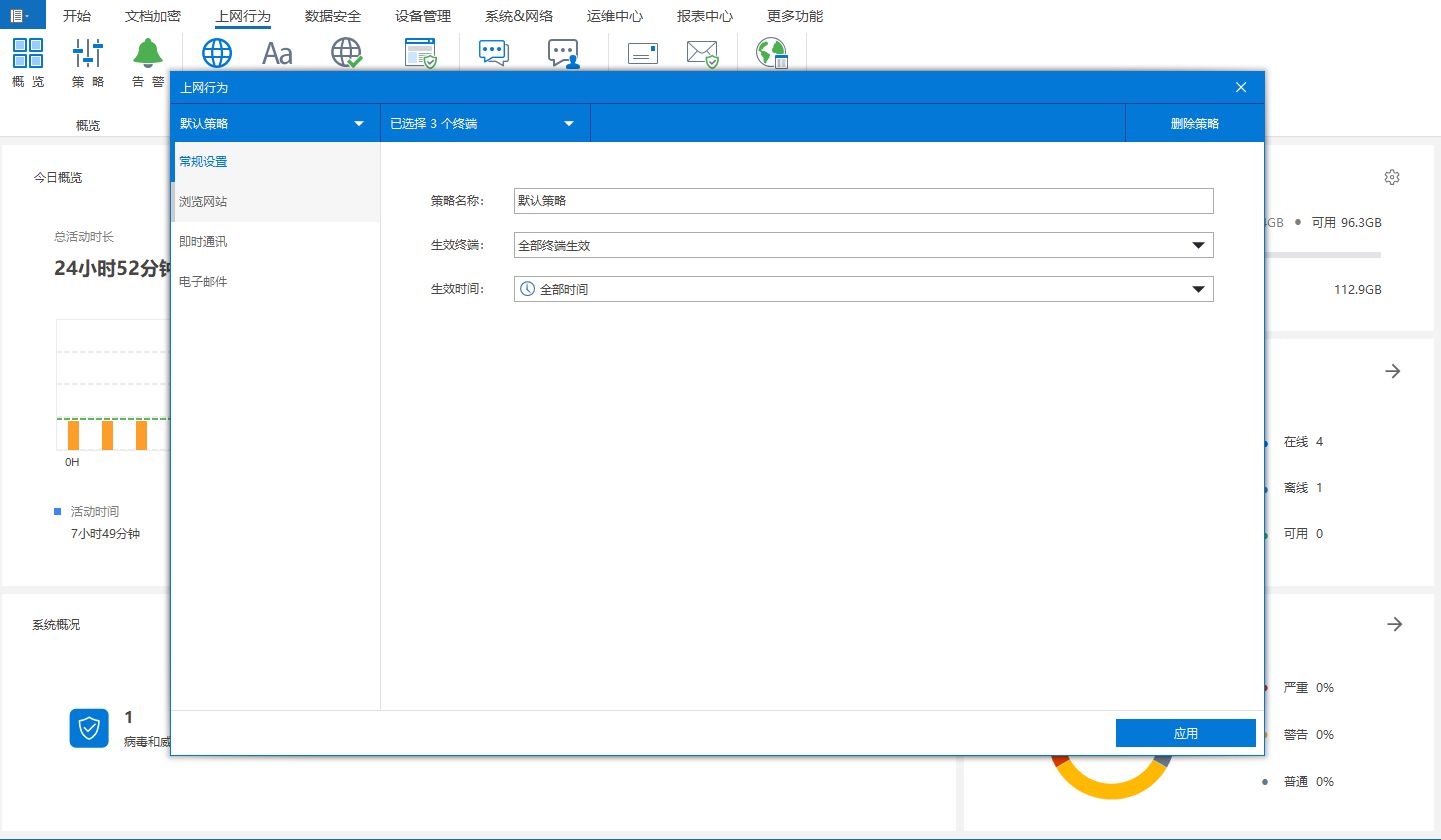Open the 策略 policy sliders icon
Viewport: 1441px width, 840px height.
click(x=88, y=53)
